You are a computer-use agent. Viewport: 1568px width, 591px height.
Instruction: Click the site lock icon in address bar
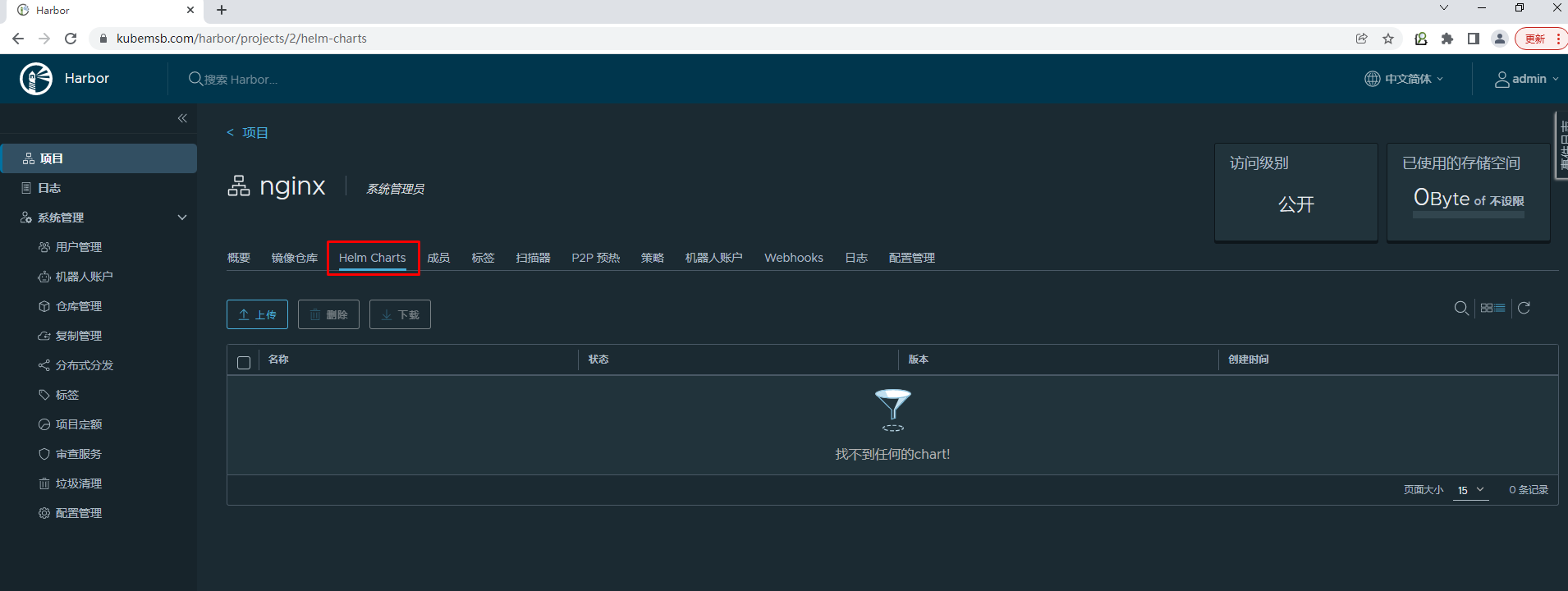(x=103, y=39)
